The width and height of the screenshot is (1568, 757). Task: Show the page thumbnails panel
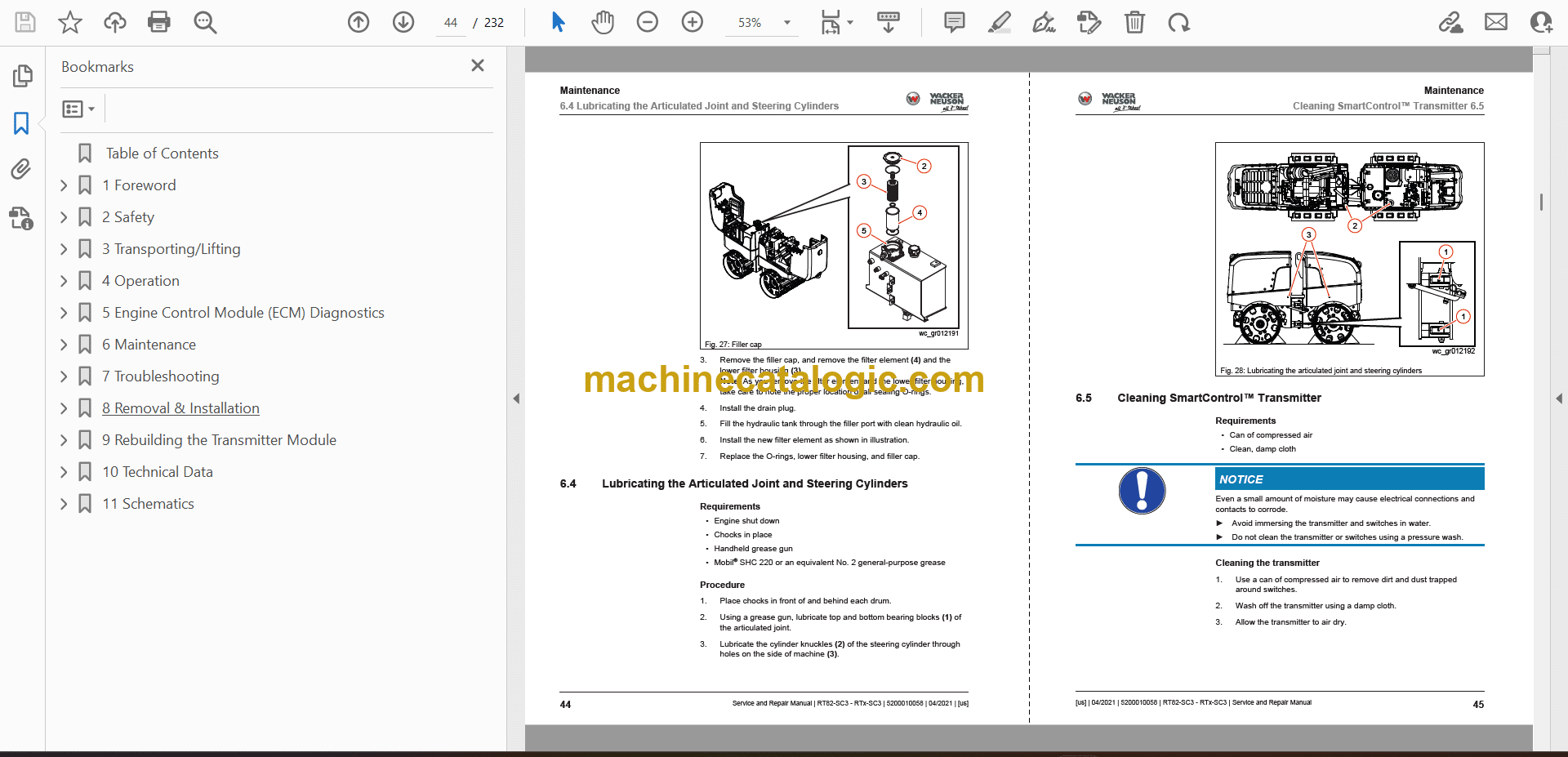[22, 76]
